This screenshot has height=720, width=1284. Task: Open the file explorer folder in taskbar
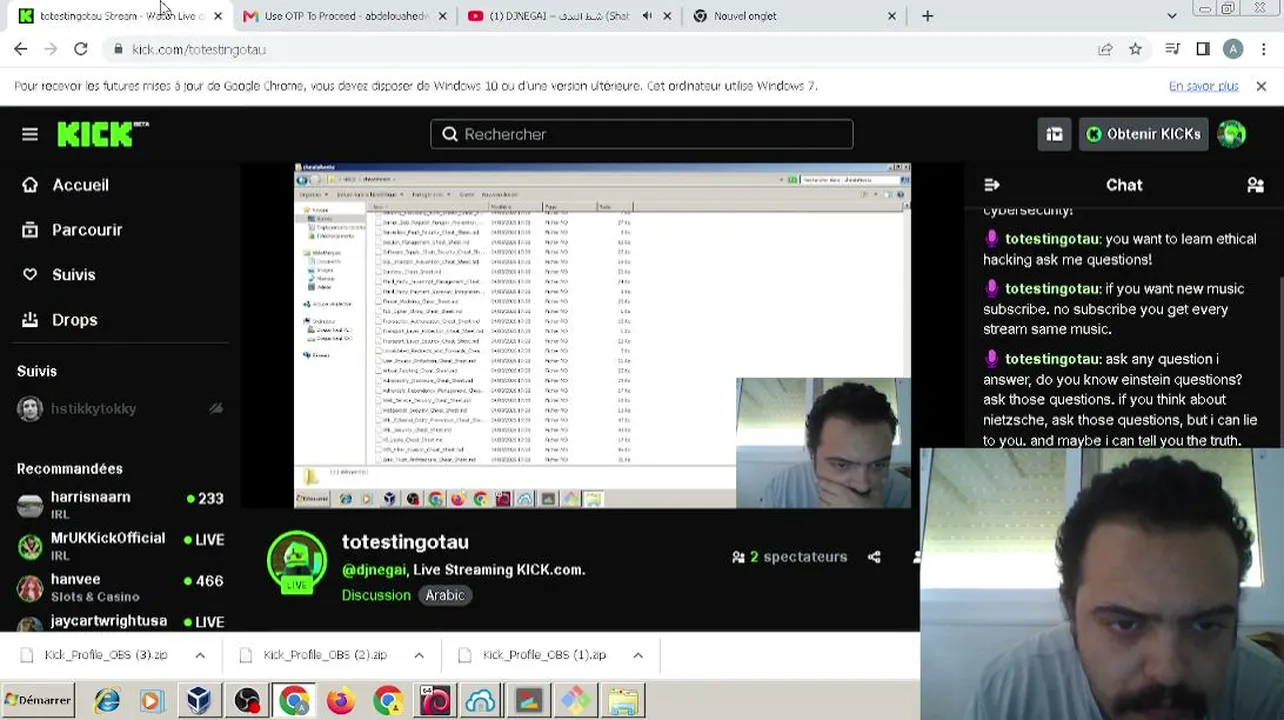point(622,701)
